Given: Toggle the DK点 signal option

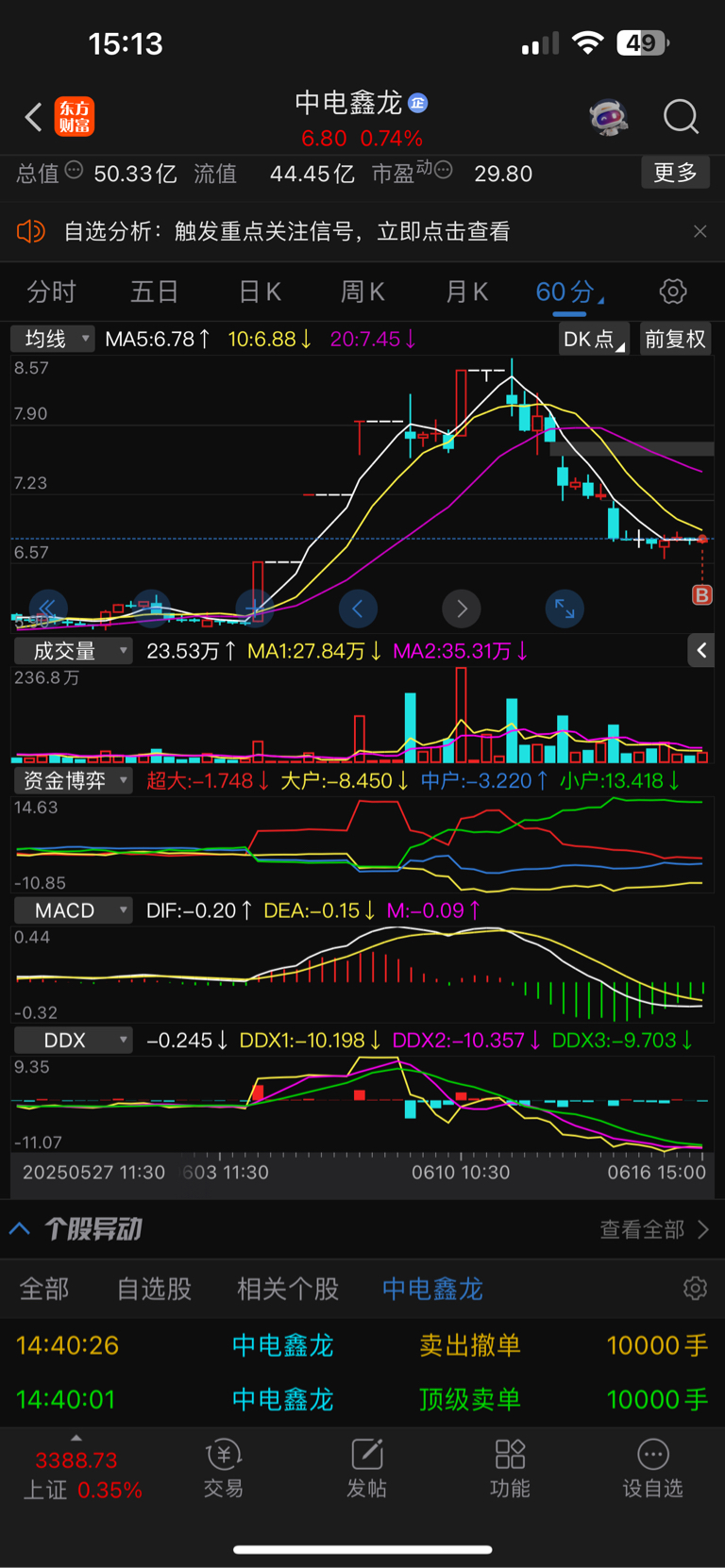Looking at the screenshot, I should (594, 340).
